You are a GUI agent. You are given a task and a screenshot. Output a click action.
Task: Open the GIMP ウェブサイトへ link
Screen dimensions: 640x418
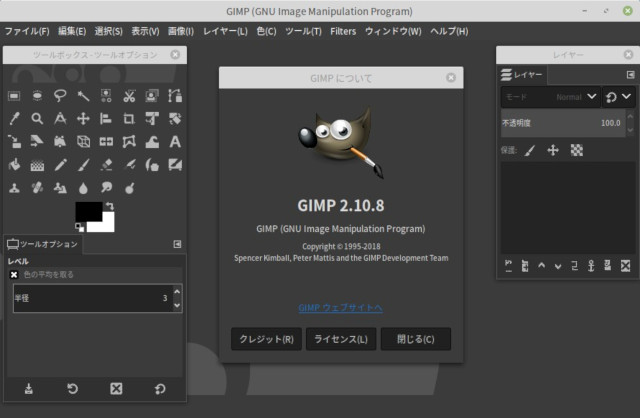(x=340, y=307)
